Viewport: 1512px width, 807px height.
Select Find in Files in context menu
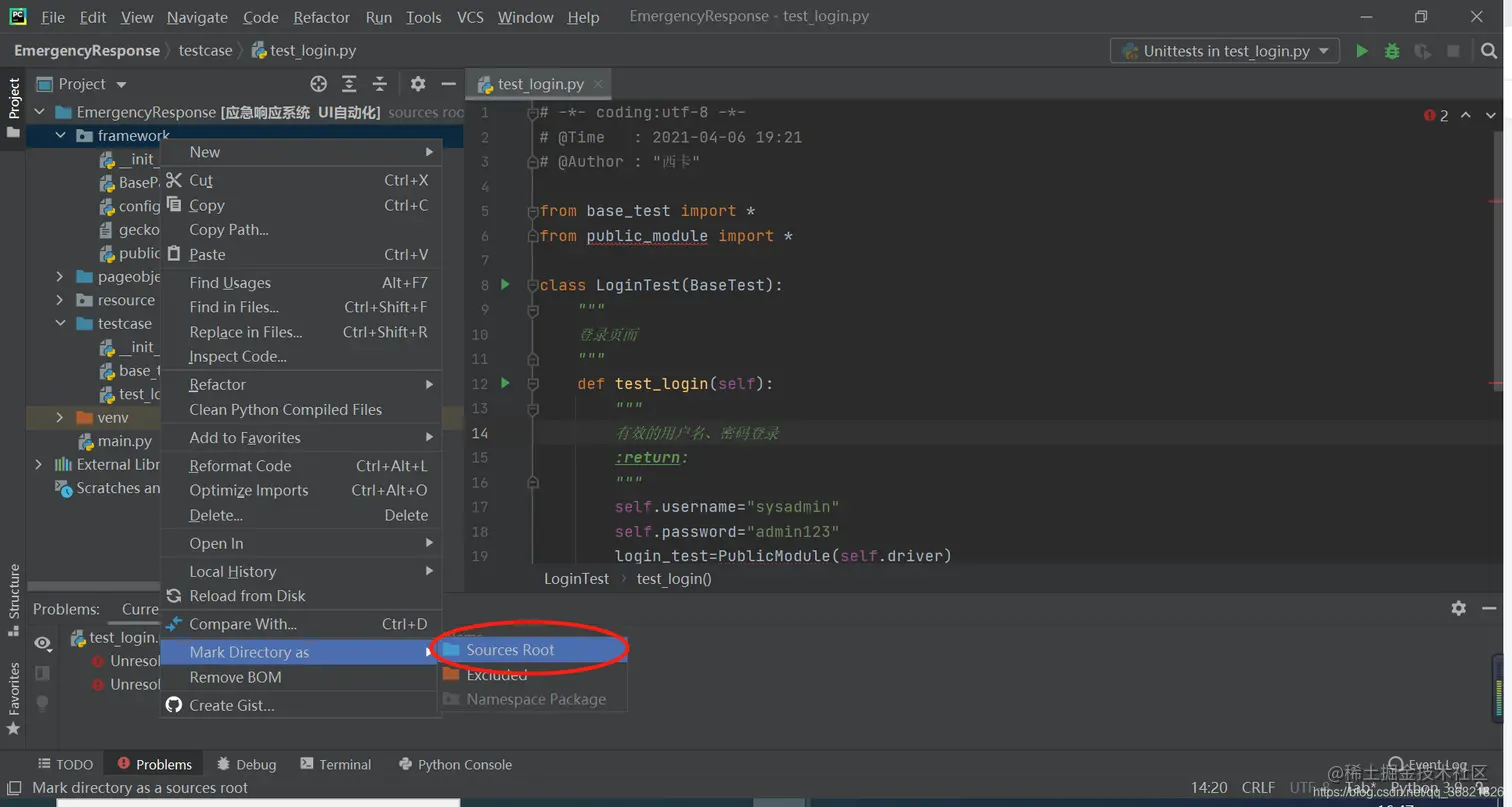[x=301, y=307]
